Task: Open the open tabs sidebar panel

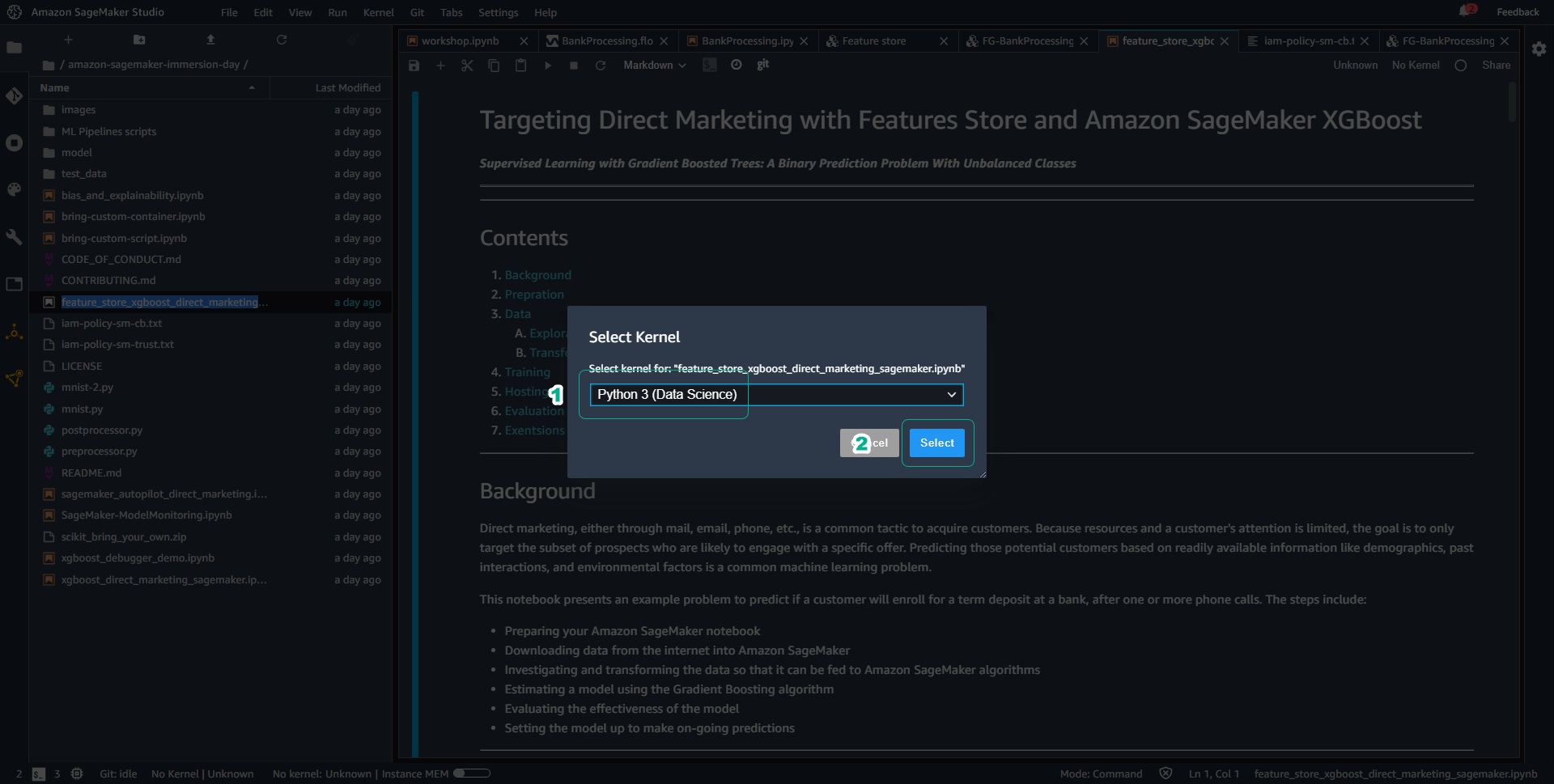Action: point(14,284)
